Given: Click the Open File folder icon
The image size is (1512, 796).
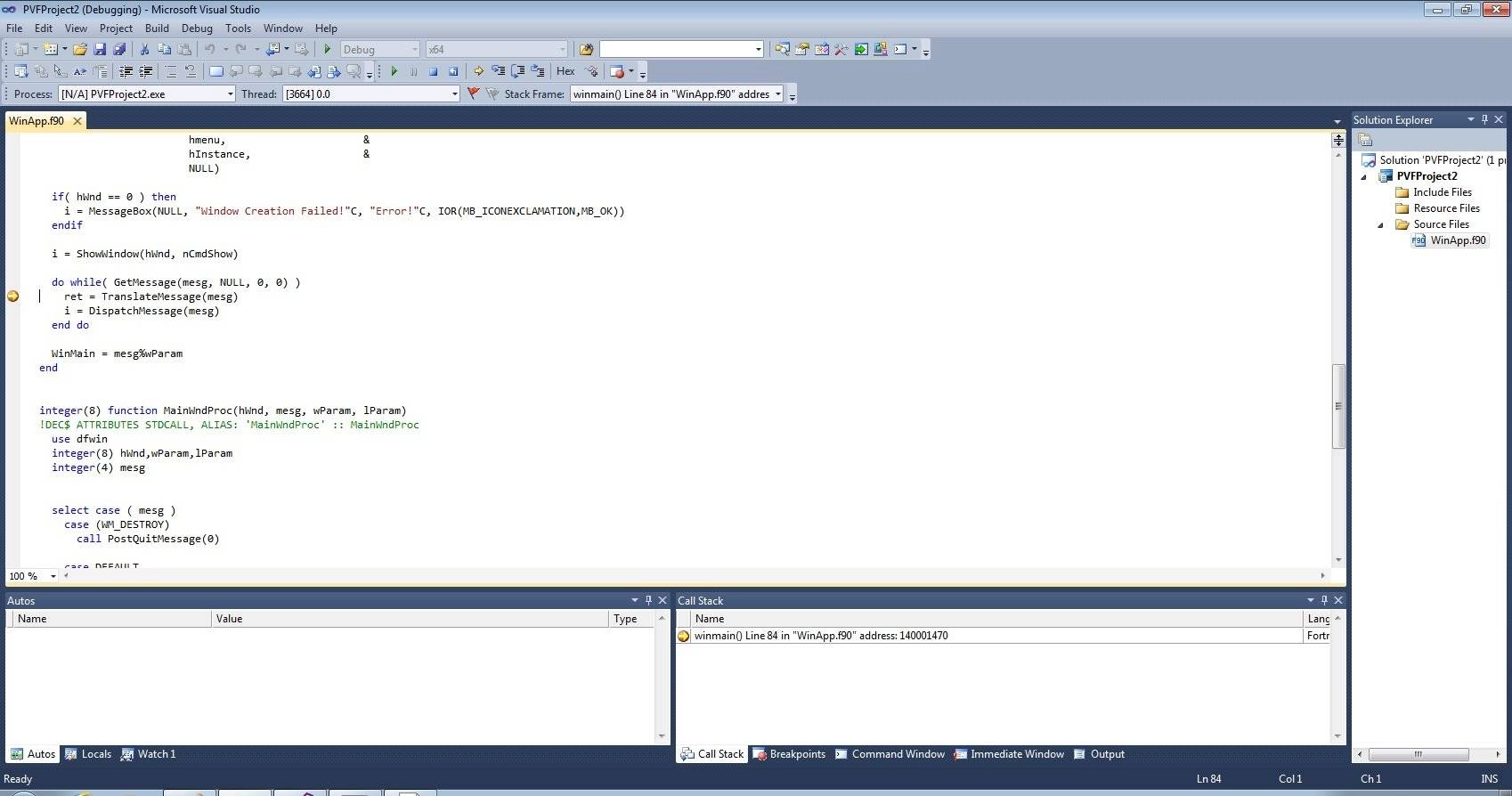Looking at the screenshot, I should (x=80, y=50).
